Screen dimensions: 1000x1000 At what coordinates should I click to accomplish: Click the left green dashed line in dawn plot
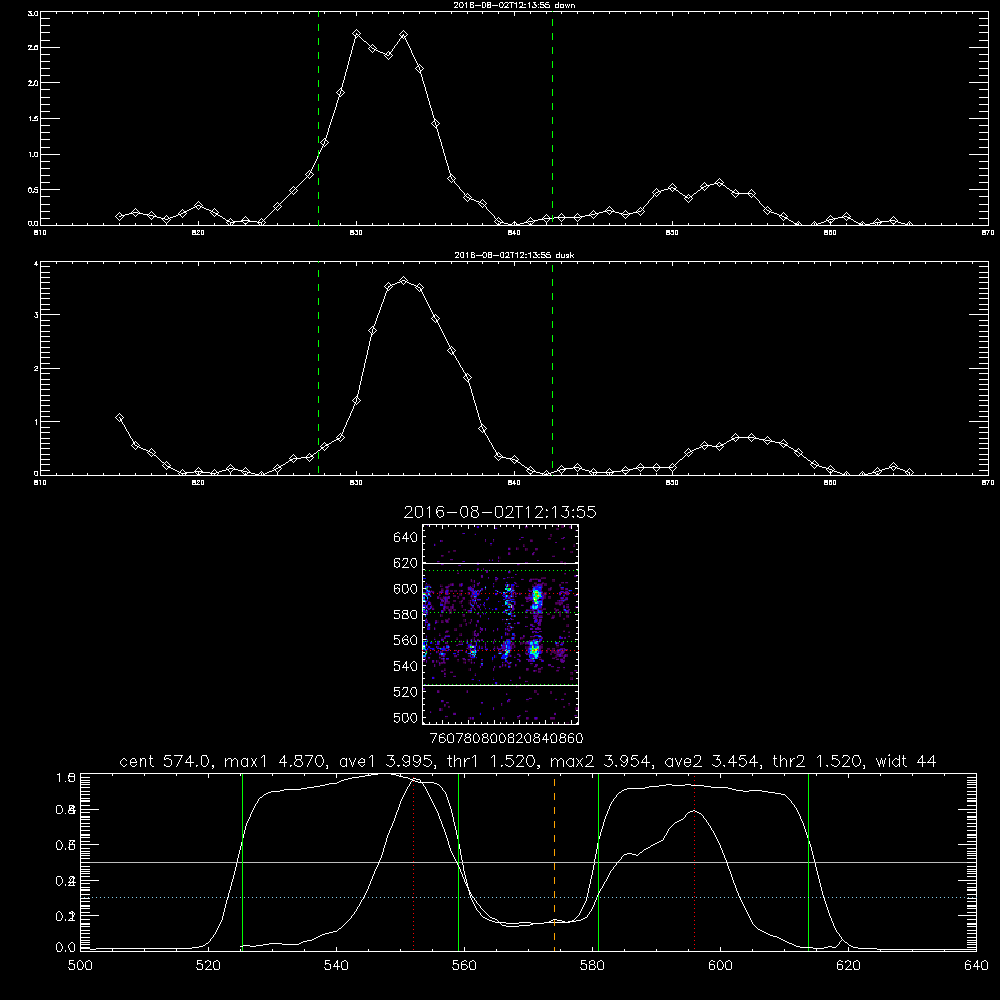pos(318,121)
